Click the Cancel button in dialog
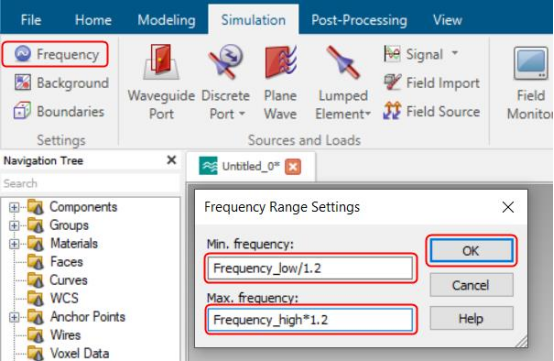554x361 pixels. 471,285
